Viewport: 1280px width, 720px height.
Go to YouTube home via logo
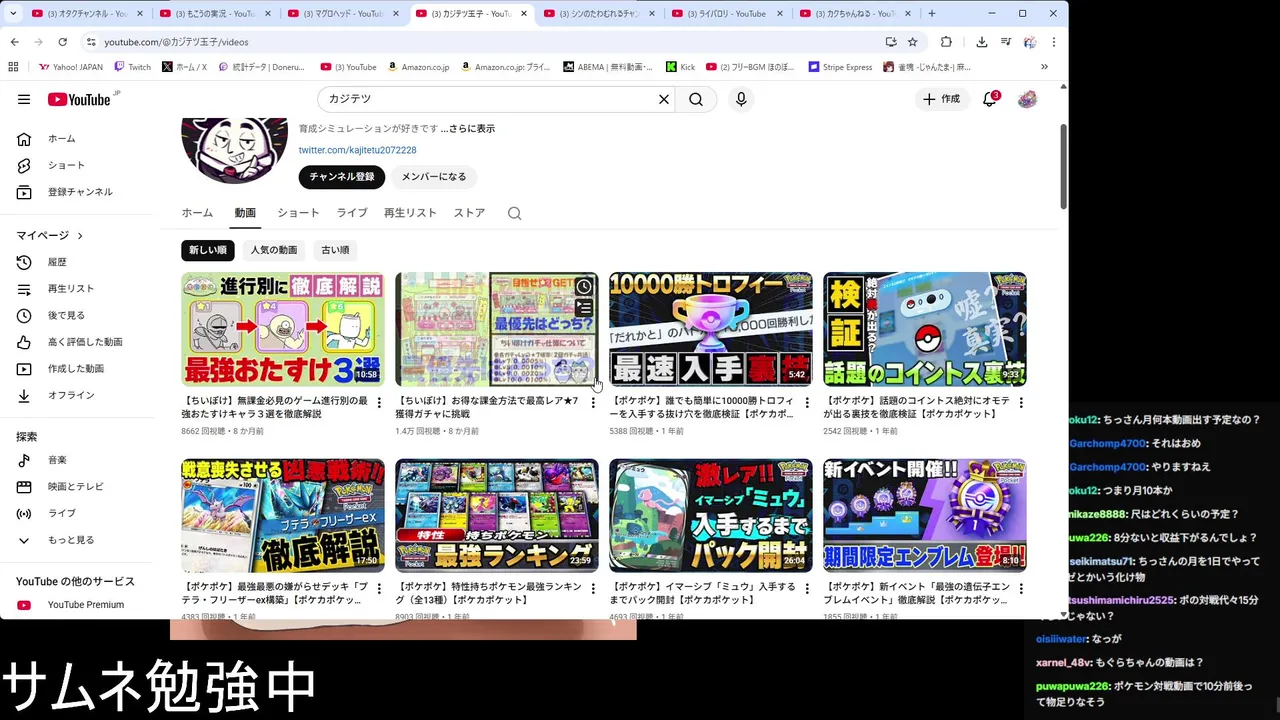click(79, 99)
